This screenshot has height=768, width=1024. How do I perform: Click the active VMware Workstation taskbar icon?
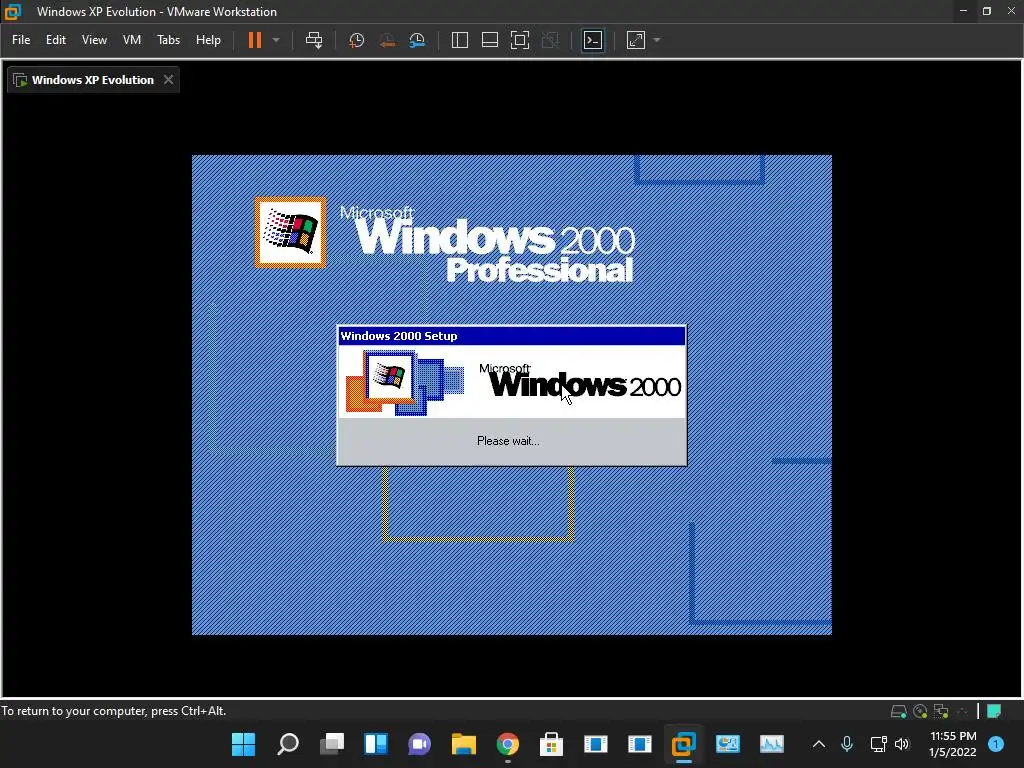683,744
